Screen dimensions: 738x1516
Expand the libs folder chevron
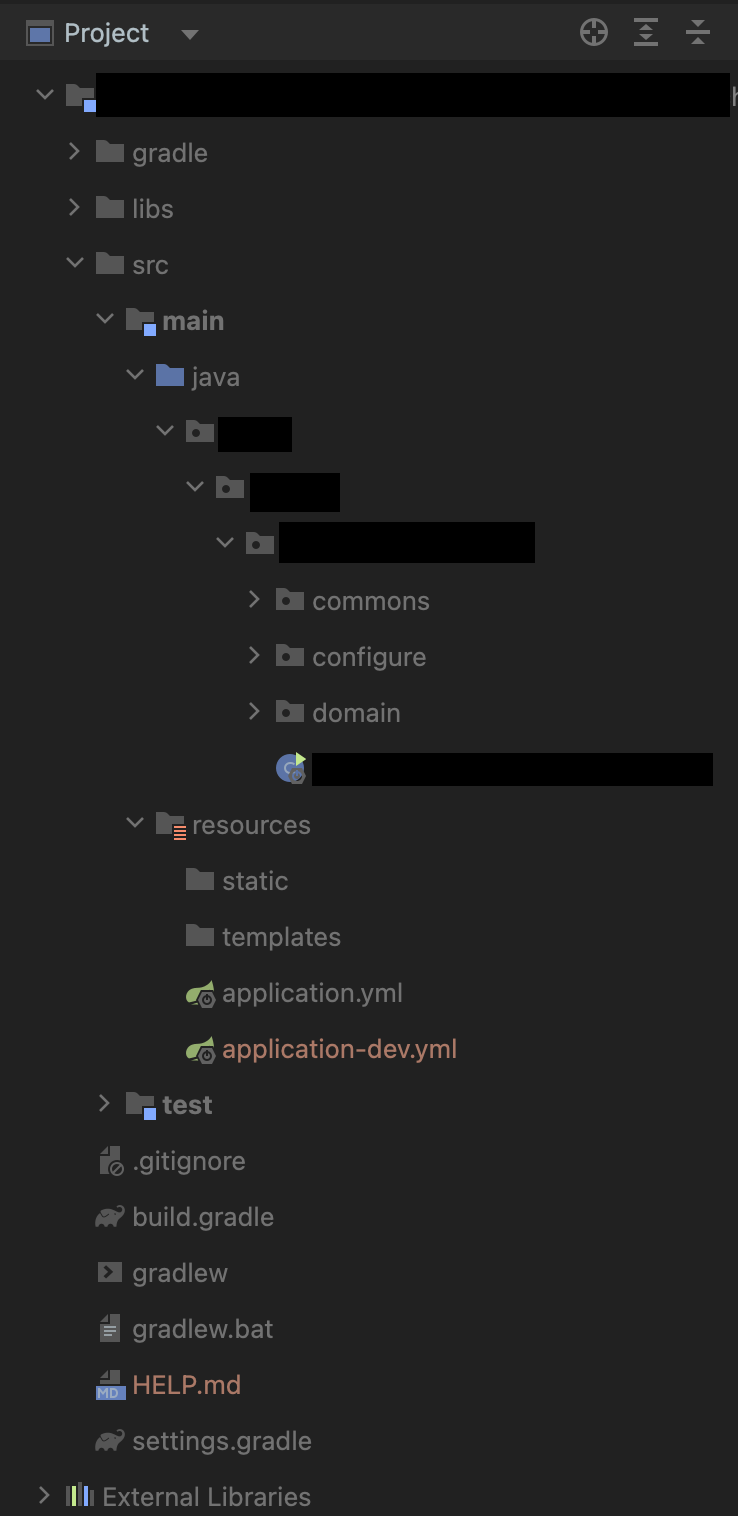[x=74, y=208]
